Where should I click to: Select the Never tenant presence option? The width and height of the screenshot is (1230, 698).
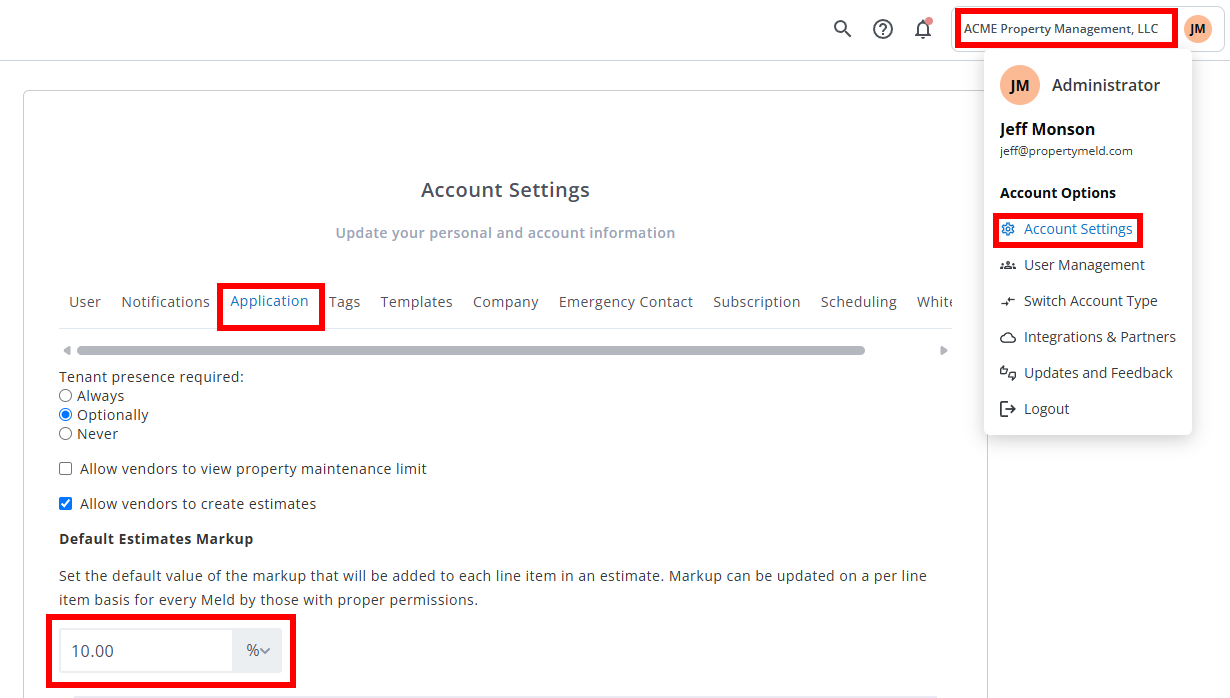point(66,434)
